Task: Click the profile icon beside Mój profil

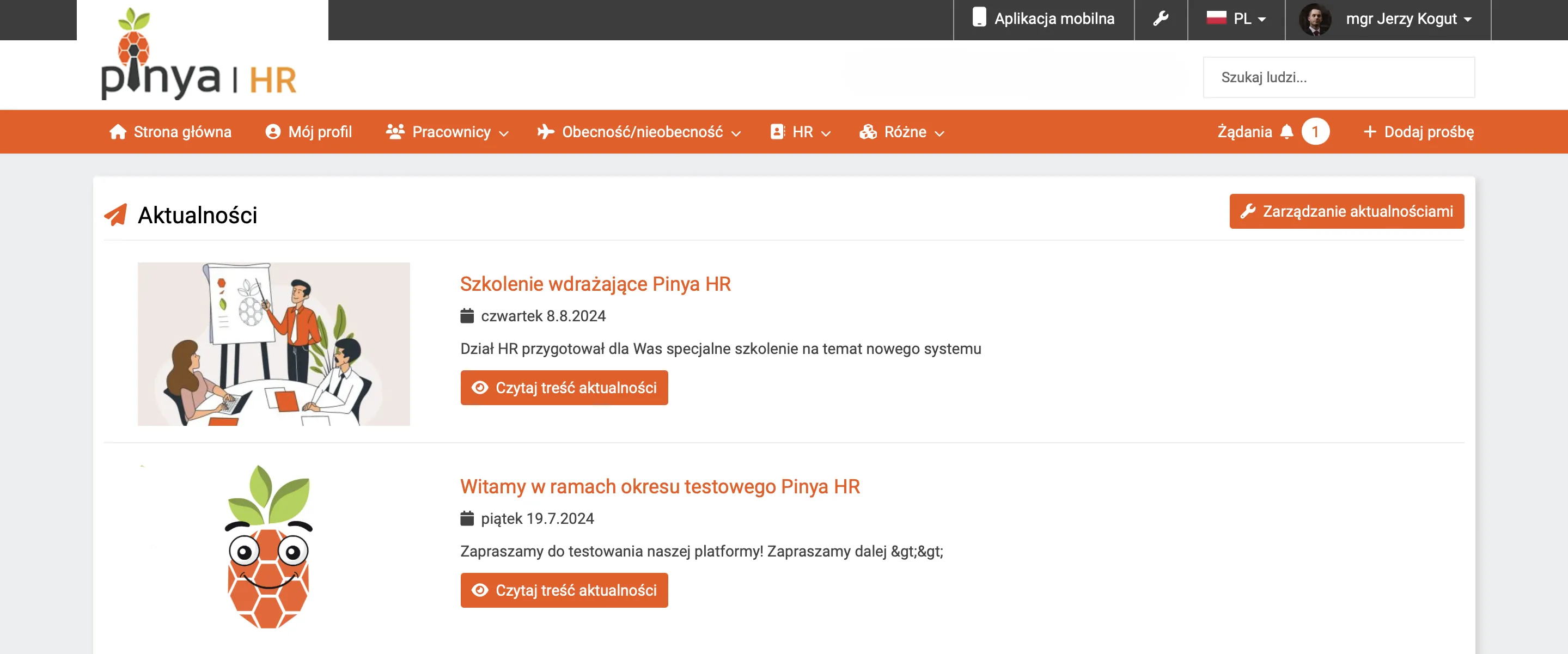Action: coord(273,131)
